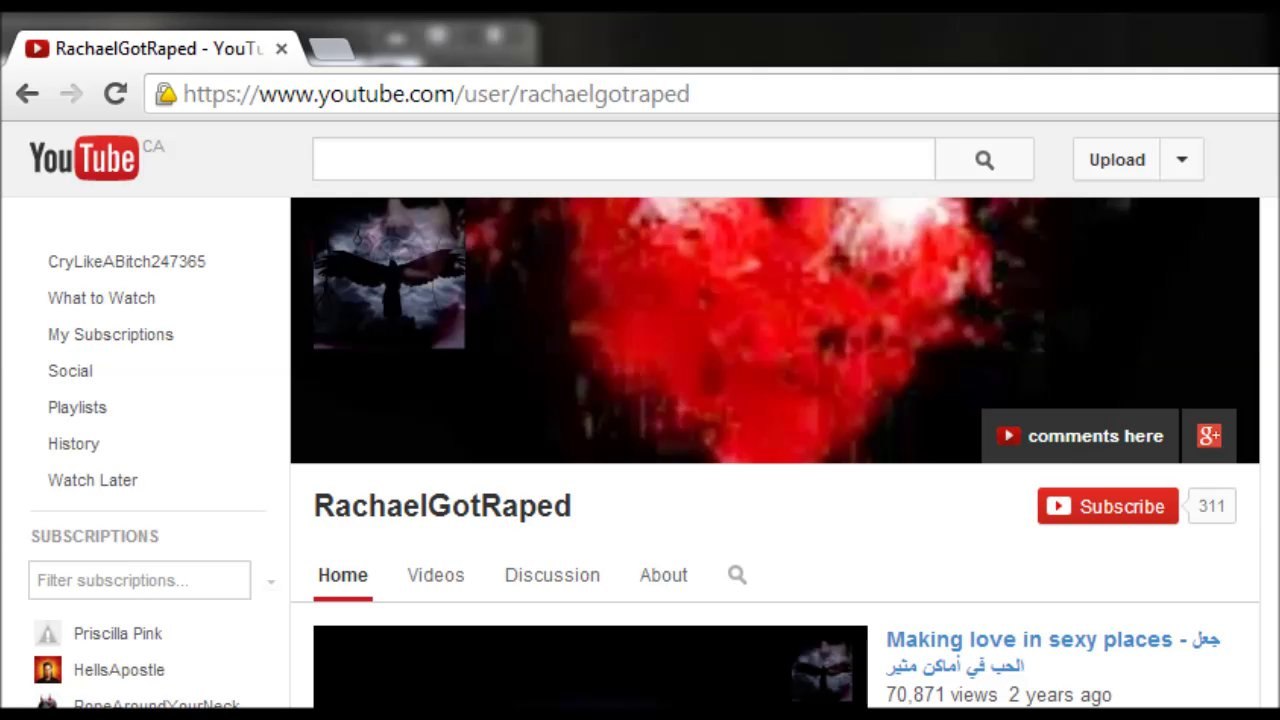This screenshot has height=720, width=1280.
Task: Click the featured video thumbnail
Action: coord(590,666)
